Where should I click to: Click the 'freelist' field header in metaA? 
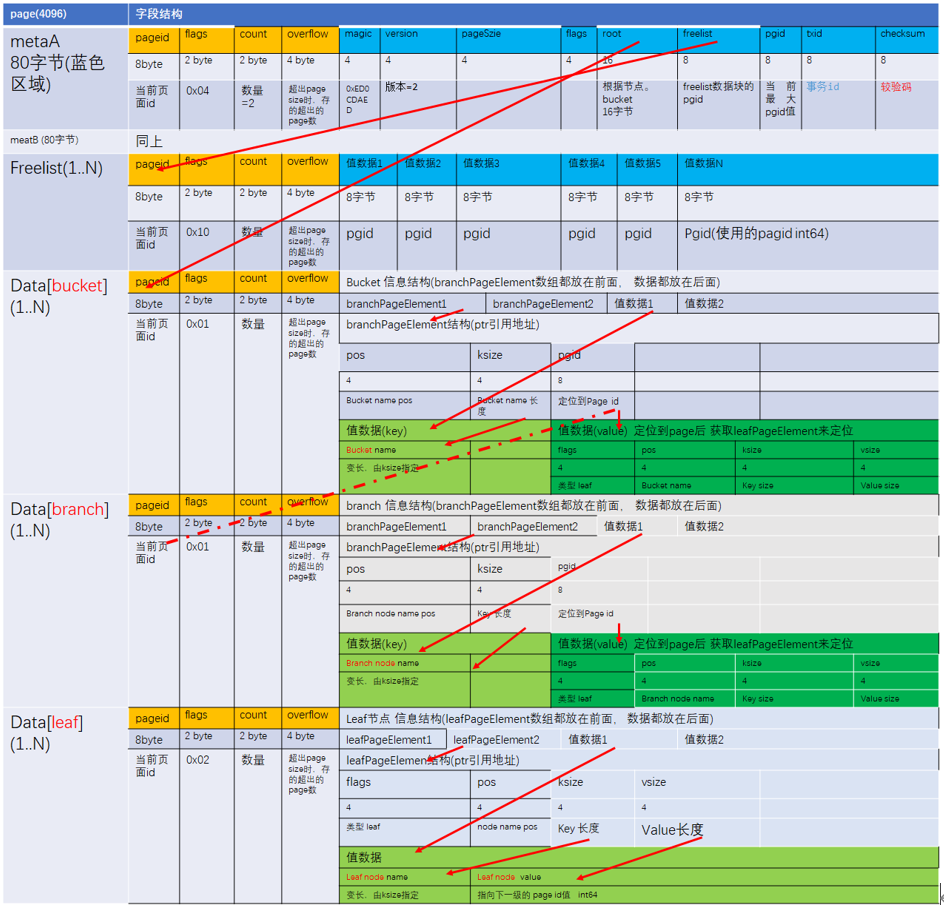[718, 40]
